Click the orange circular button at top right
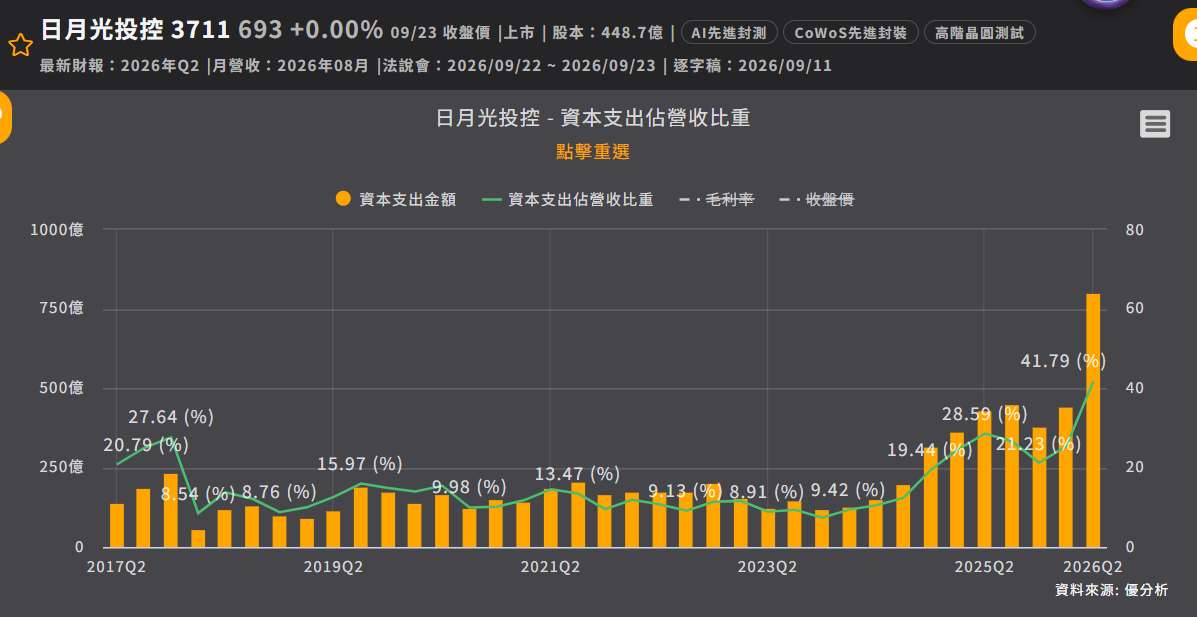The height and width of the screenshot is (617, 1197). [1186, 36]
